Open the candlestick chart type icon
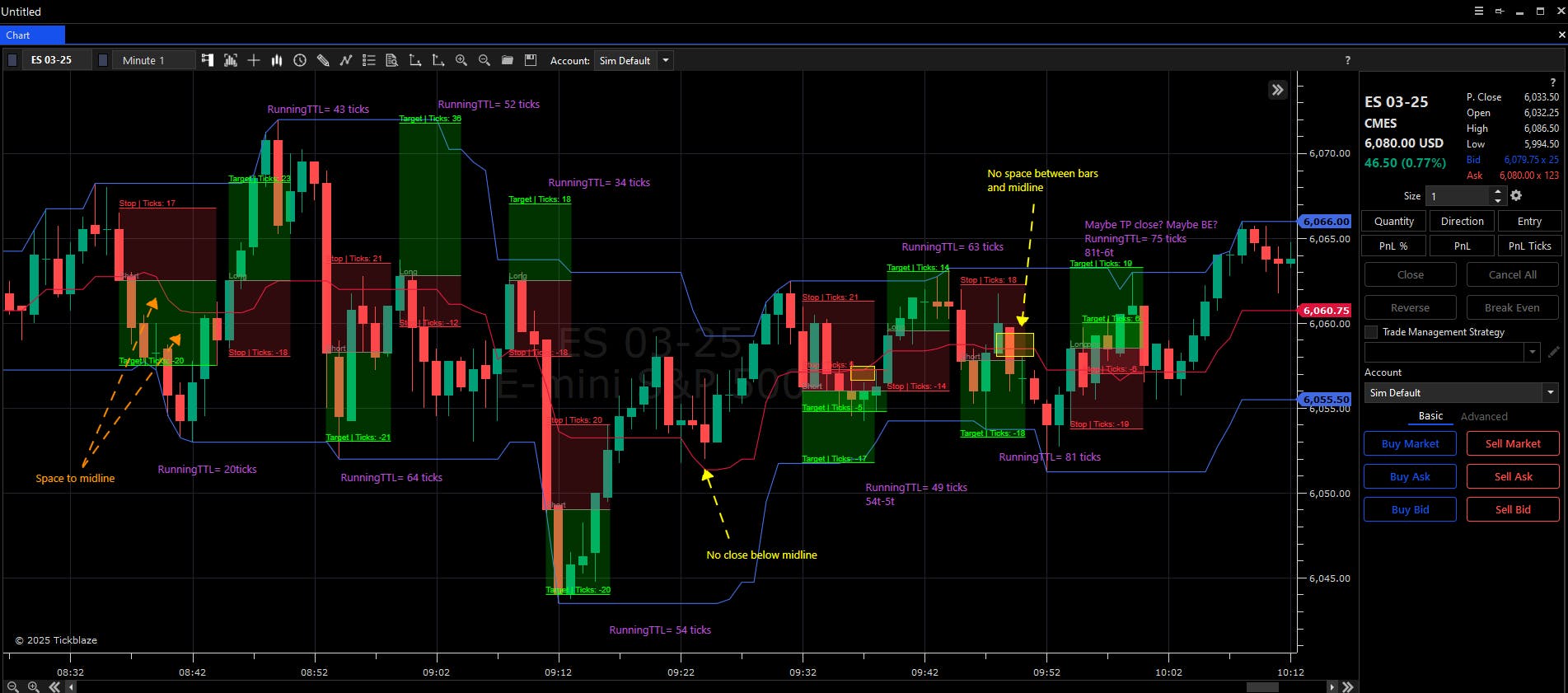1568x693 pixels. (x=277, y=60)
